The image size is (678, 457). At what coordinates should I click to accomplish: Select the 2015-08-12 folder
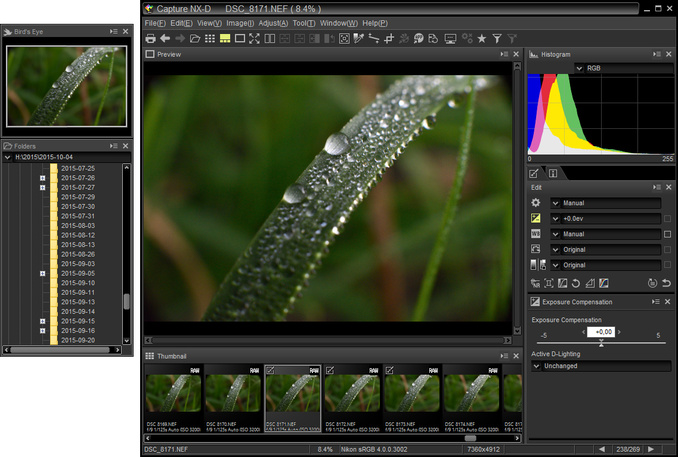point(78,235)
